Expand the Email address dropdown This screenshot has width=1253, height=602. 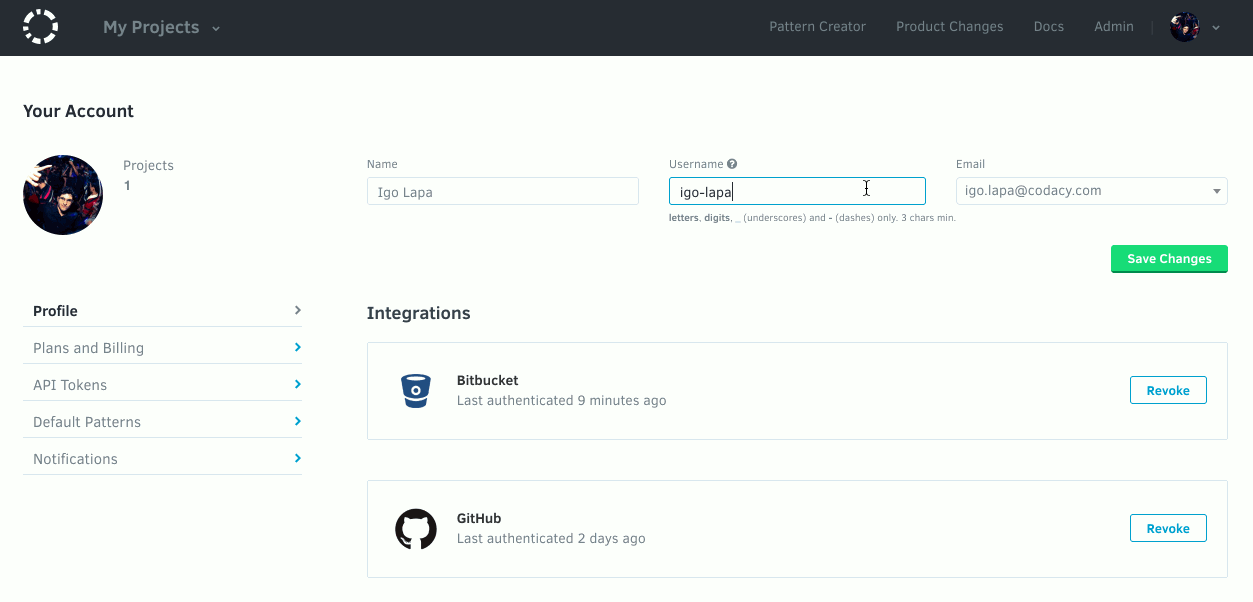click(x=1216, y=191)
